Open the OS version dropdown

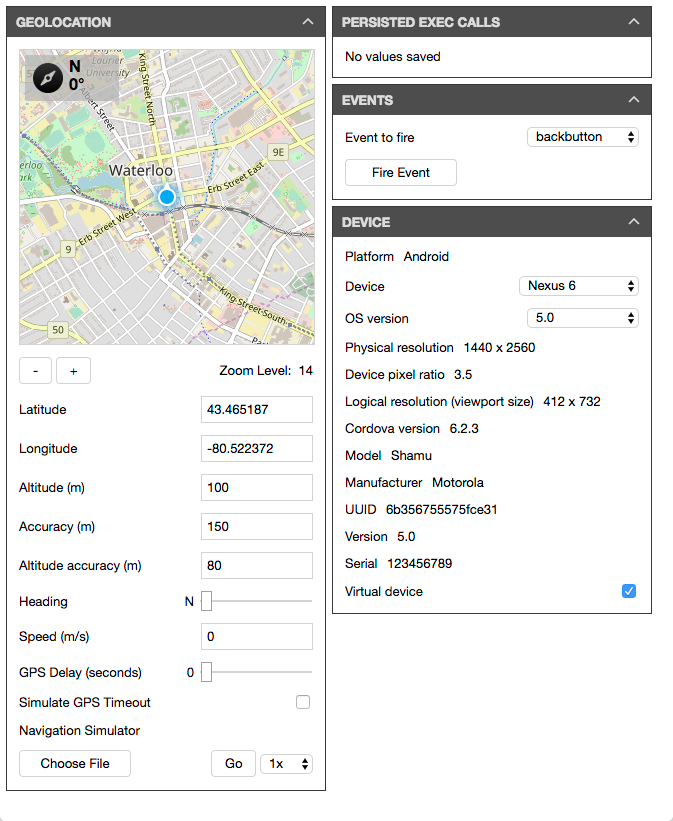pos(582,318)
